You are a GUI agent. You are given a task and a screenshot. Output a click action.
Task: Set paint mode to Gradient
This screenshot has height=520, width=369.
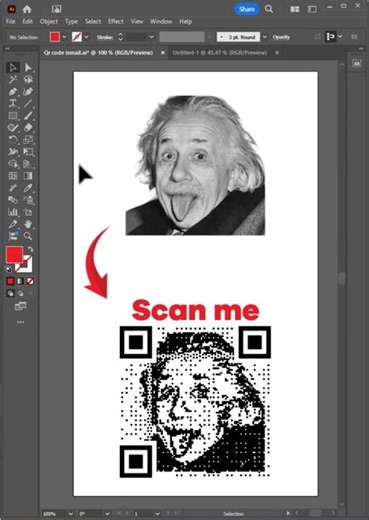[x=20, y=281]
